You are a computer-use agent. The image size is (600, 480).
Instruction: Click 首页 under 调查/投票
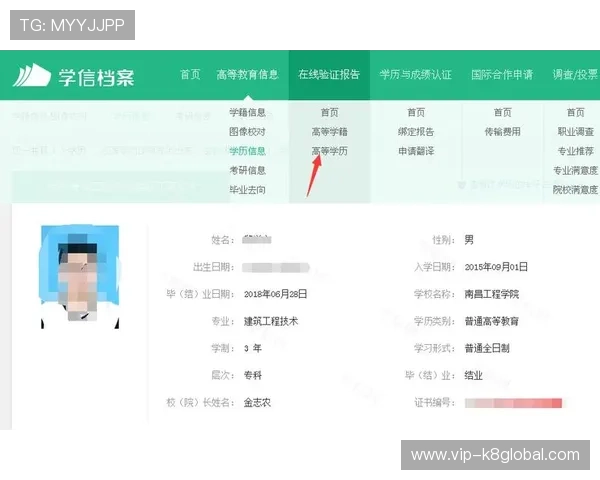click(x=576, y=113)
